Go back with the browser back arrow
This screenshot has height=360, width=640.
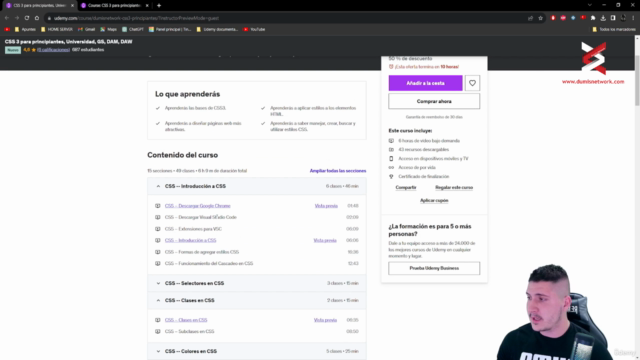click(7, 18)
